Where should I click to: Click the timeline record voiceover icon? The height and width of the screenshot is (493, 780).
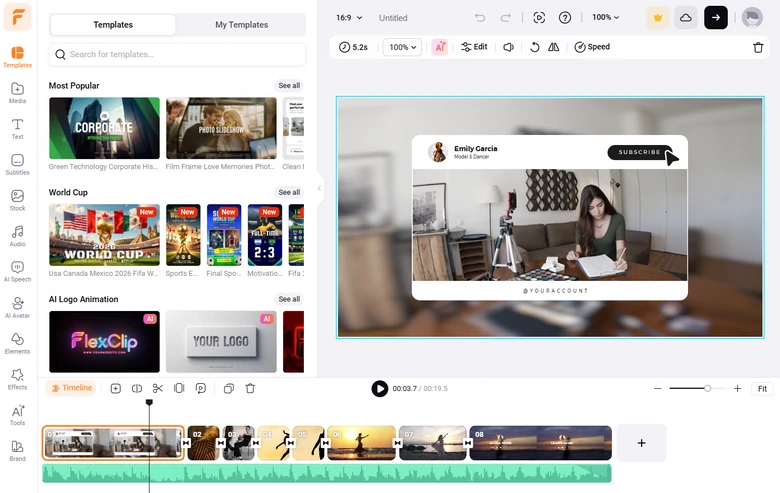point(200,389)
